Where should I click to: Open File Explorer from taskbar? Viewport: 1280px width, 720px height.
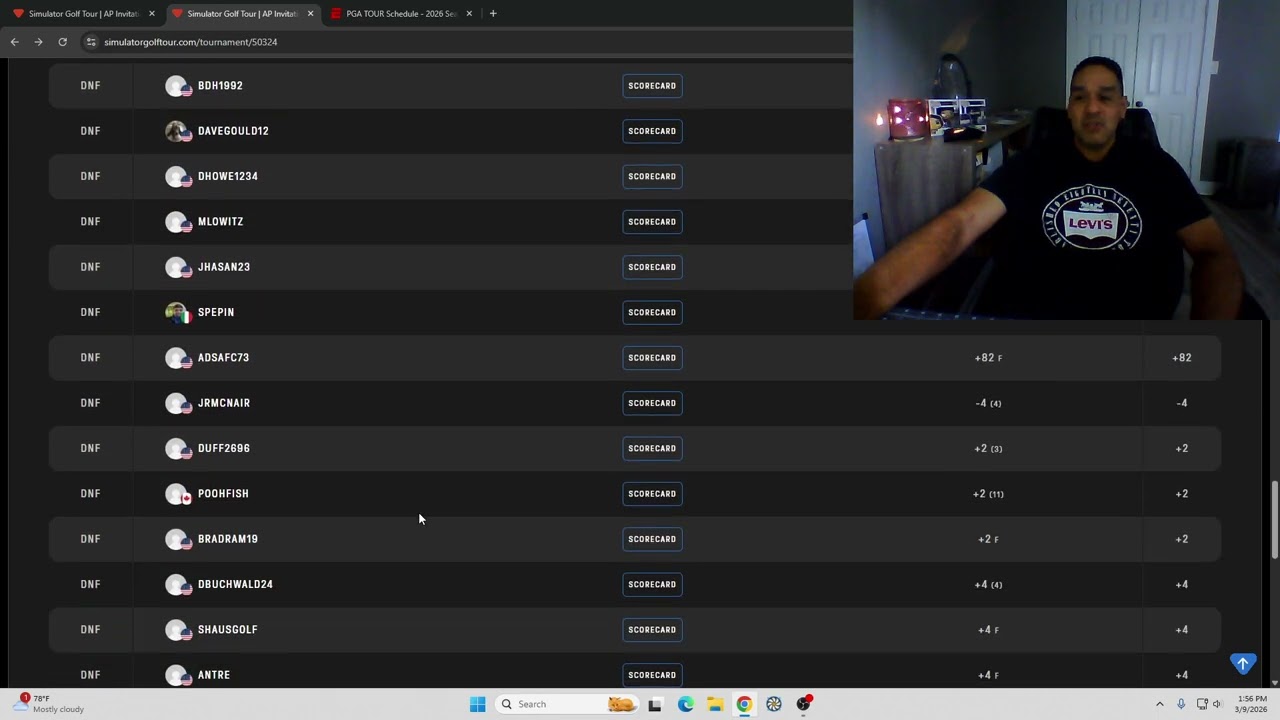(x=715, y=704)
